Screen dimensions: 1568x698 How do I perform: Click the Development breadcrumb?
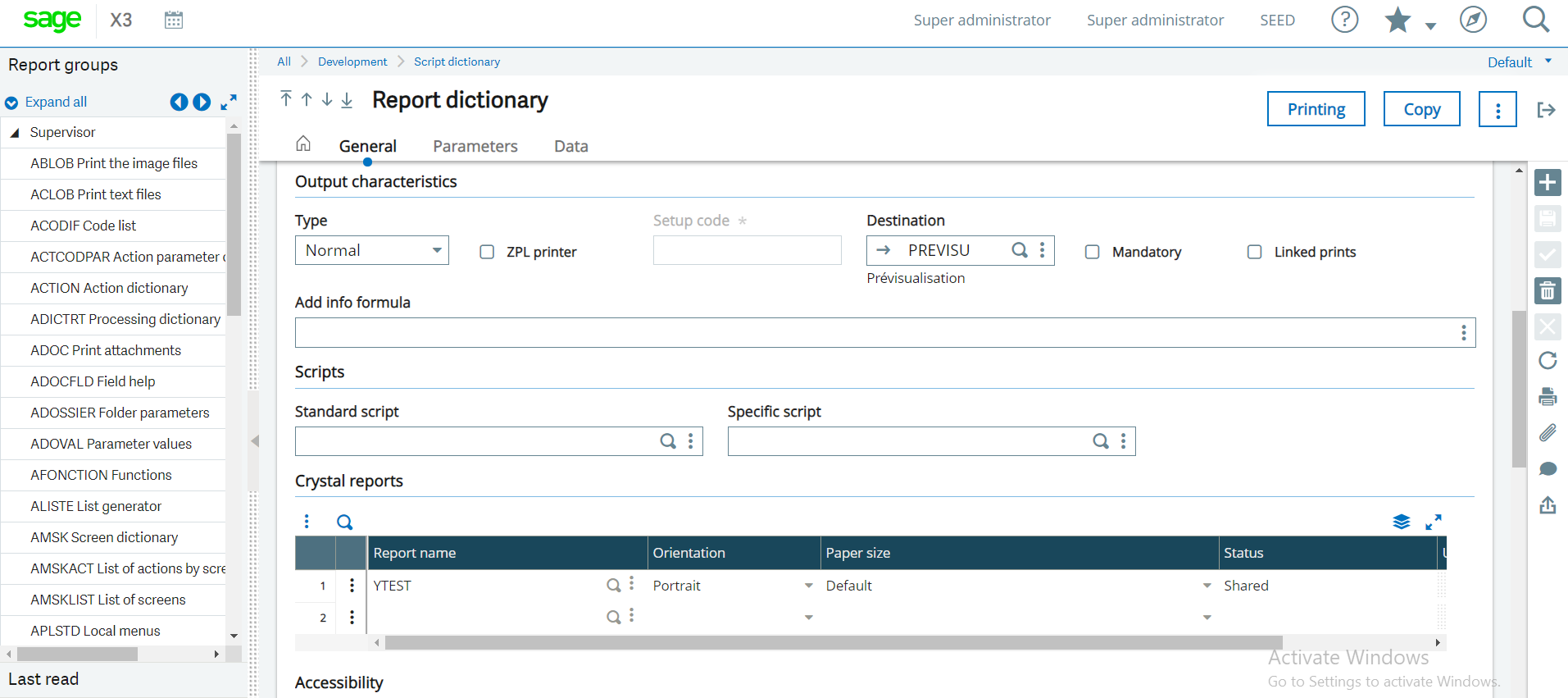pos(352,62)
